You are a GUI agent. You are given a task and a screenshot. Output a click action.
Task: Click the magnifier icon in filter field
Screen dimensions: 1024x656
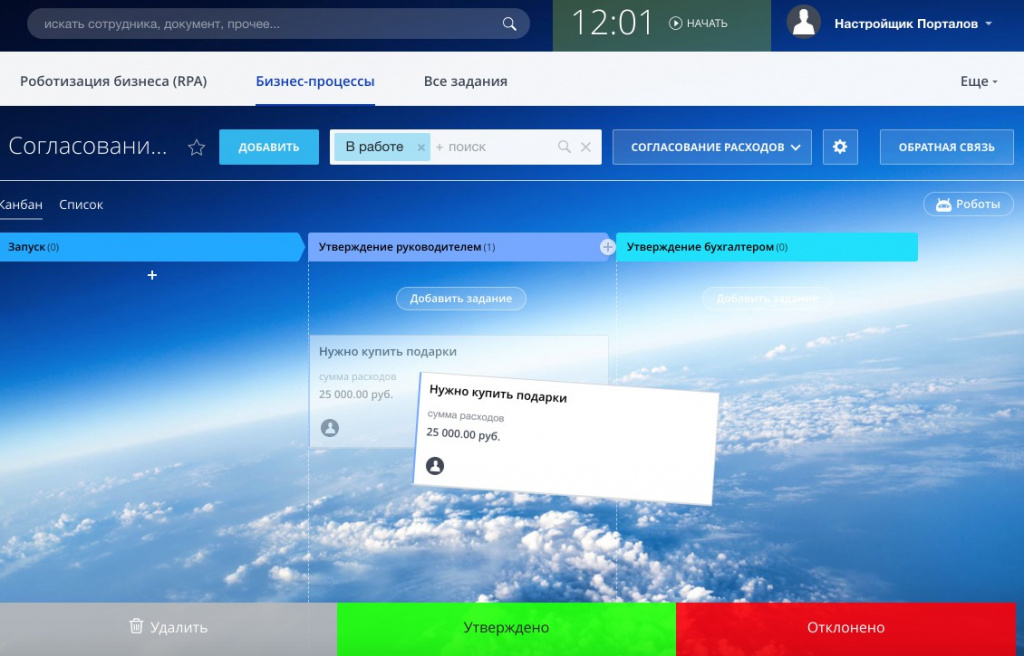[564, 147]
